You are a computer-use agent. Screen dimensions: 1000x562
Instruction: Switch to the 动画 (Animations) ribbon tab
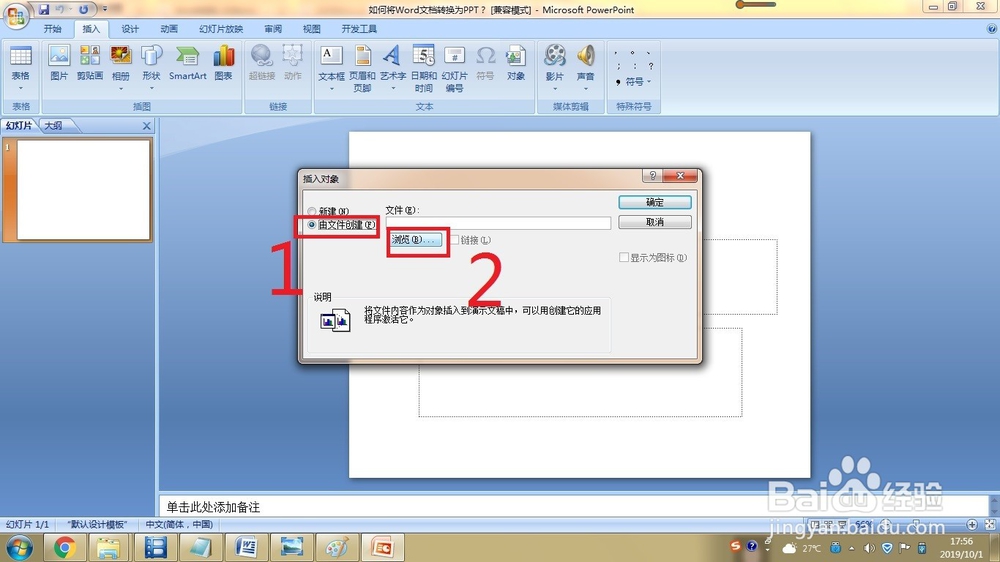pos(169,29)
